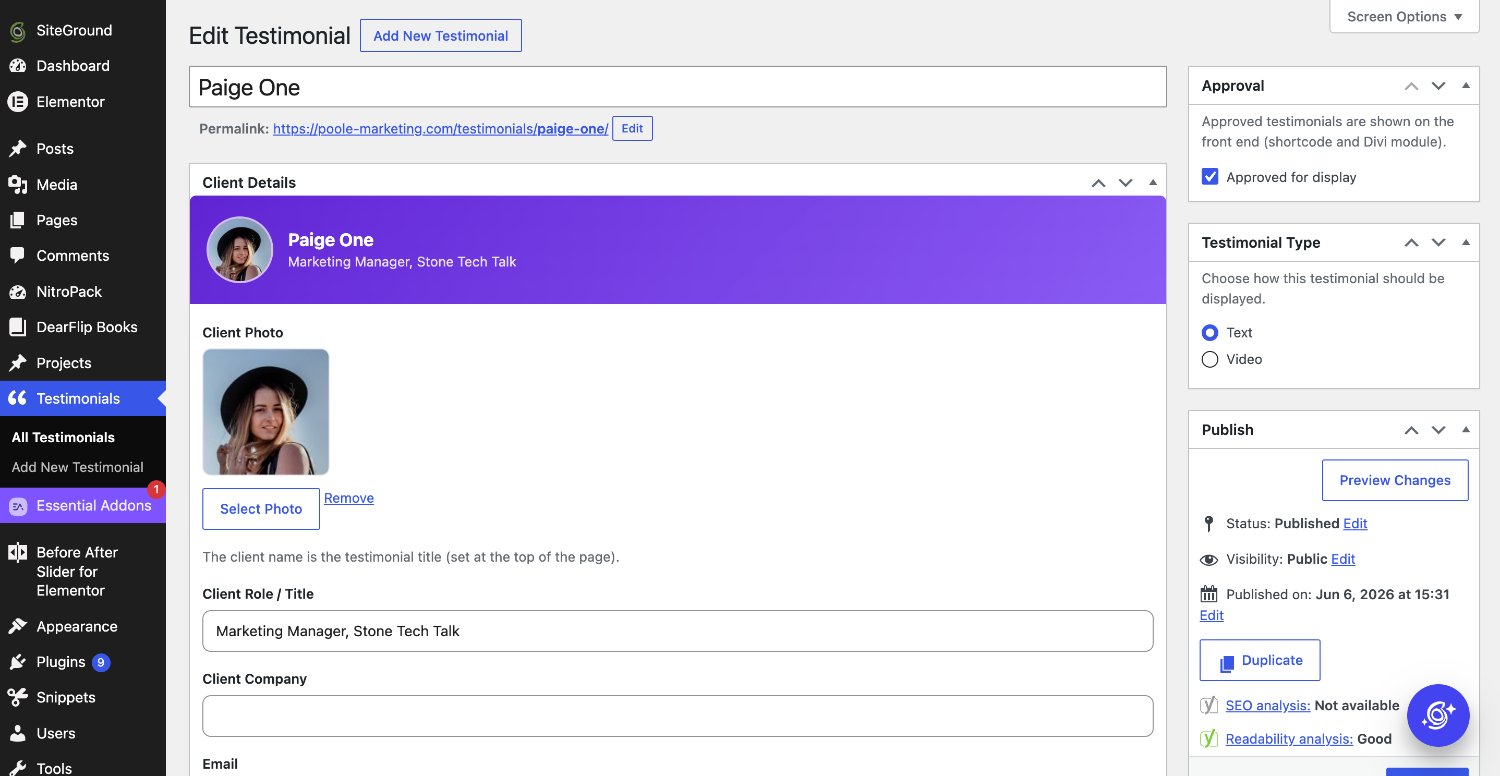Screen dimensions: 1500x776
Task: Go to Appearance menu
Action: pos(77,627)
